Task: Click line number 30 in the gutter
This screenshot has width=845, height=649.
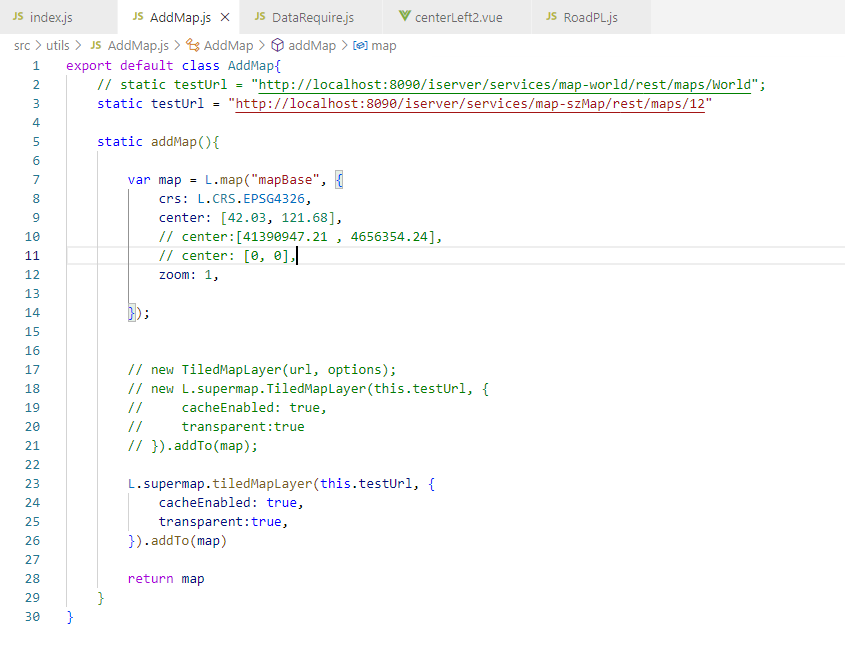Action: point(32,617)
